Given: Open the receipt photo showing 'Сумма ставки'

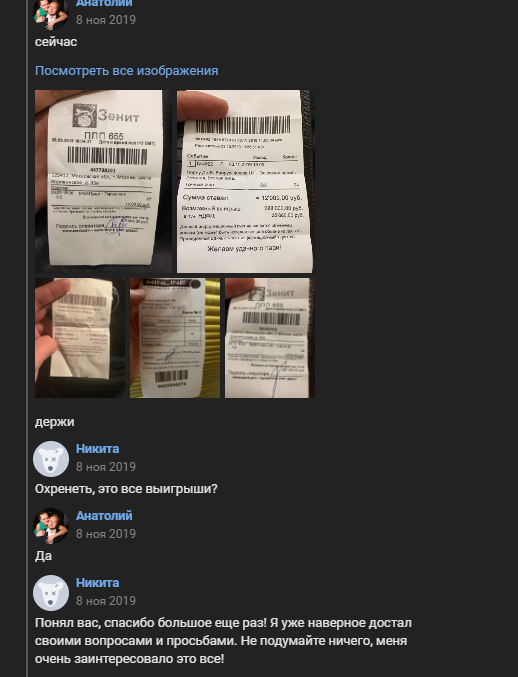Looking at the screenshot, I should (x=246, y=181).
